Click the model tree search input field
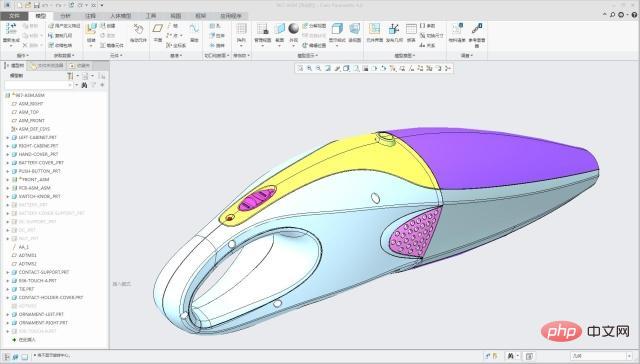The height and width of the screenshot is (364, 640). [x=38, y=85]
